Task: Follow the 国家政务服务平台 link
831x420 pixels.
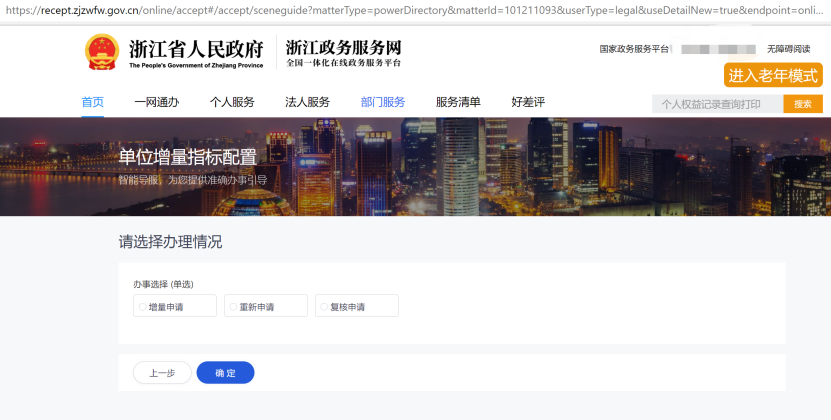Action: pyautogui.click(x=633, y=49)
